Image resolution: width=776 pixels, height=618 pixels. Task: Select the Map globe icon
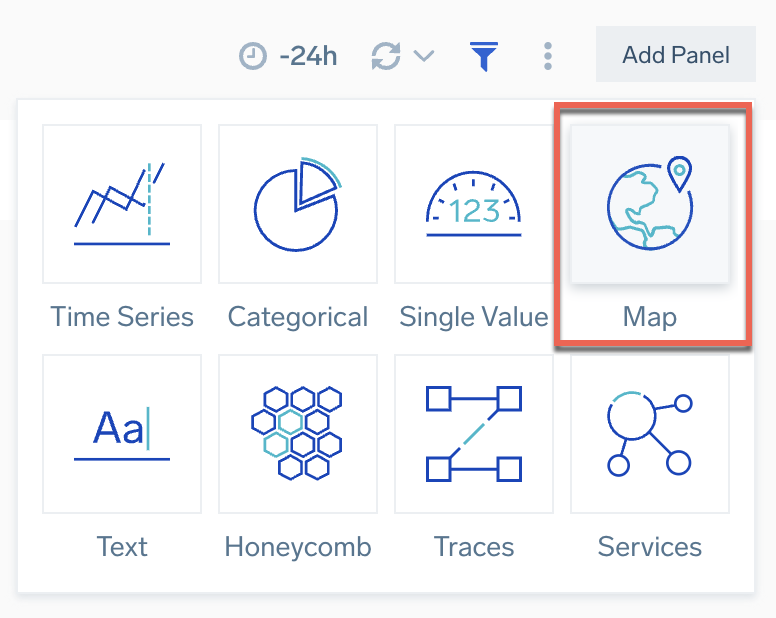(x=650, y=204)
